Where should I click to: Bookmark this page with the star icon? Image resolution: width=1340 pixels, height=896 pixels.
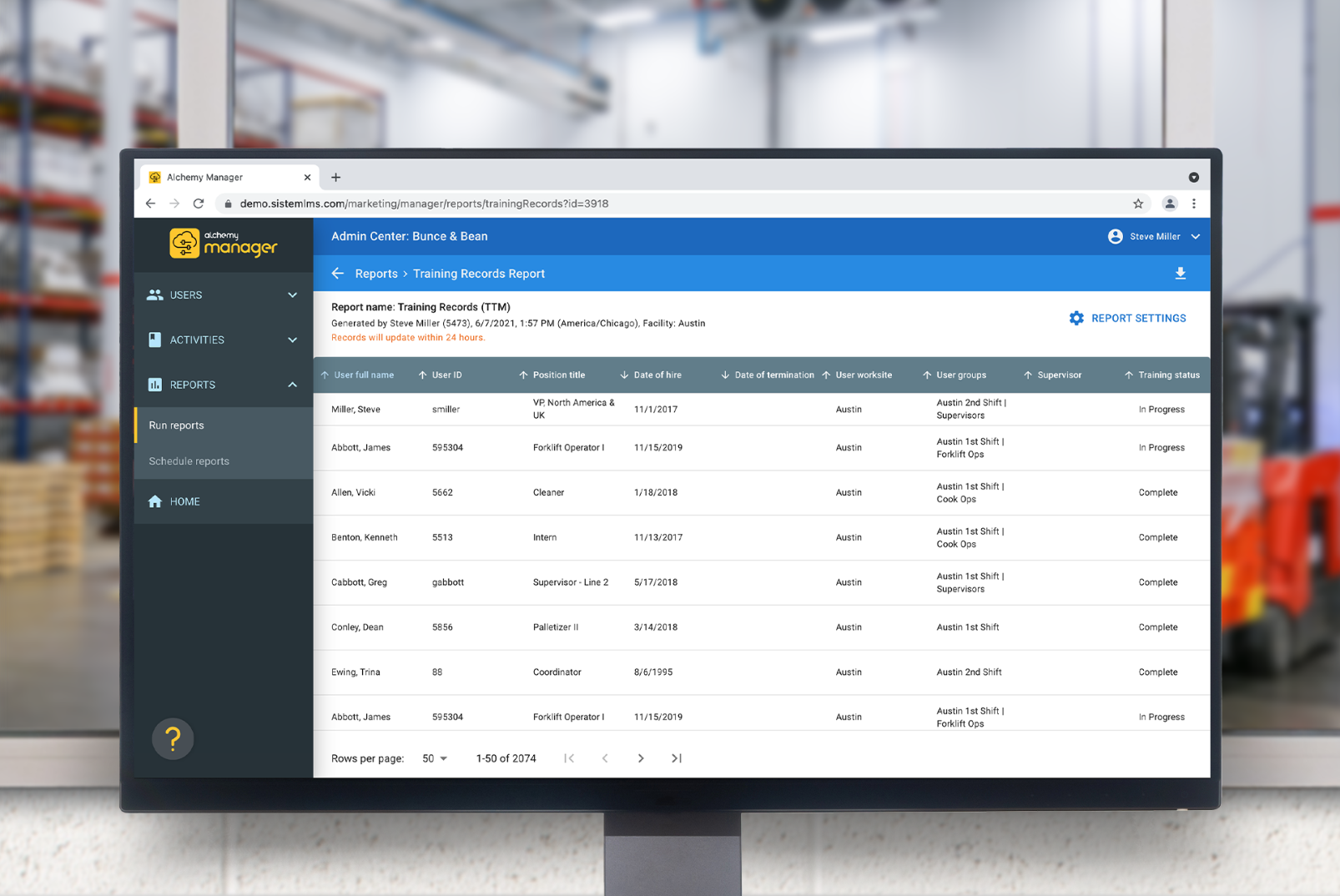(1138, 204)
